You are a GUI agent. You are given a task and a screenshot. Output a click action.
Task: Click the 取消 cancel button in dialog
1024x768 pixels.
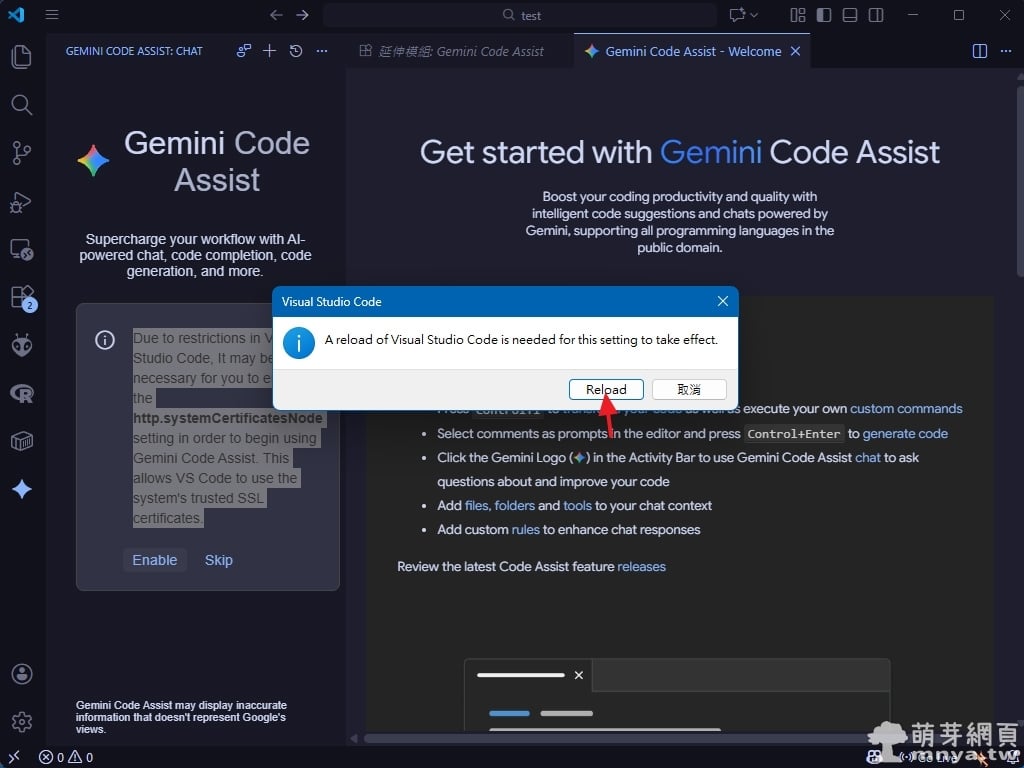(x=689, y=390)
